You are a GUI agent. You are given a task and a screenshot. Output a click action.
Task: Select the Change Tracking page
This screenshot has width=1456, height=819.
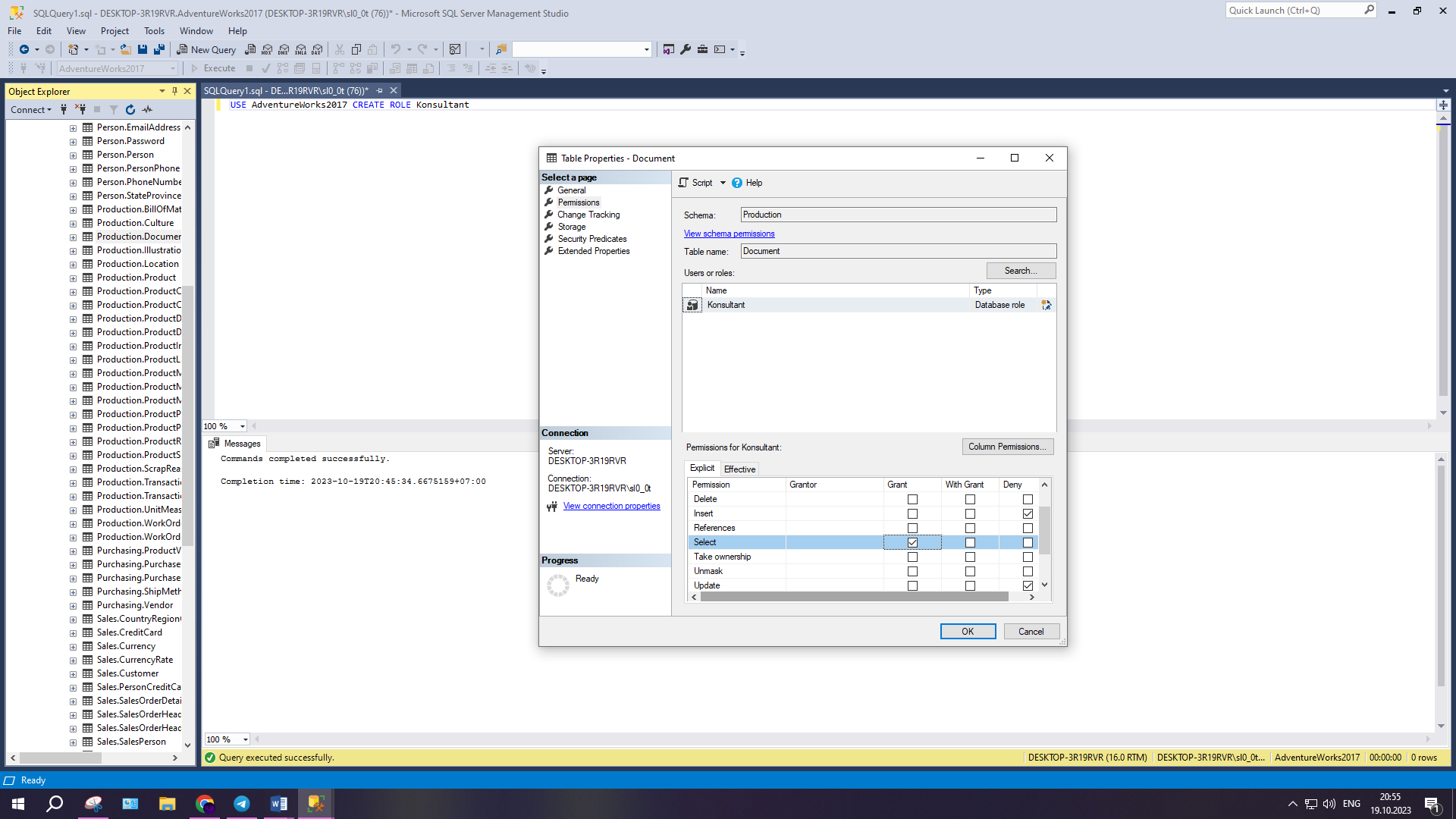tap(588, 215)
